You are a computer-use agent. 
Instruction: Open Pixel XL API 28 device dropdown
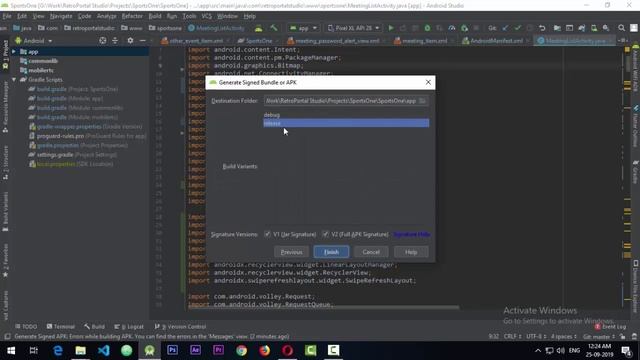353,28
